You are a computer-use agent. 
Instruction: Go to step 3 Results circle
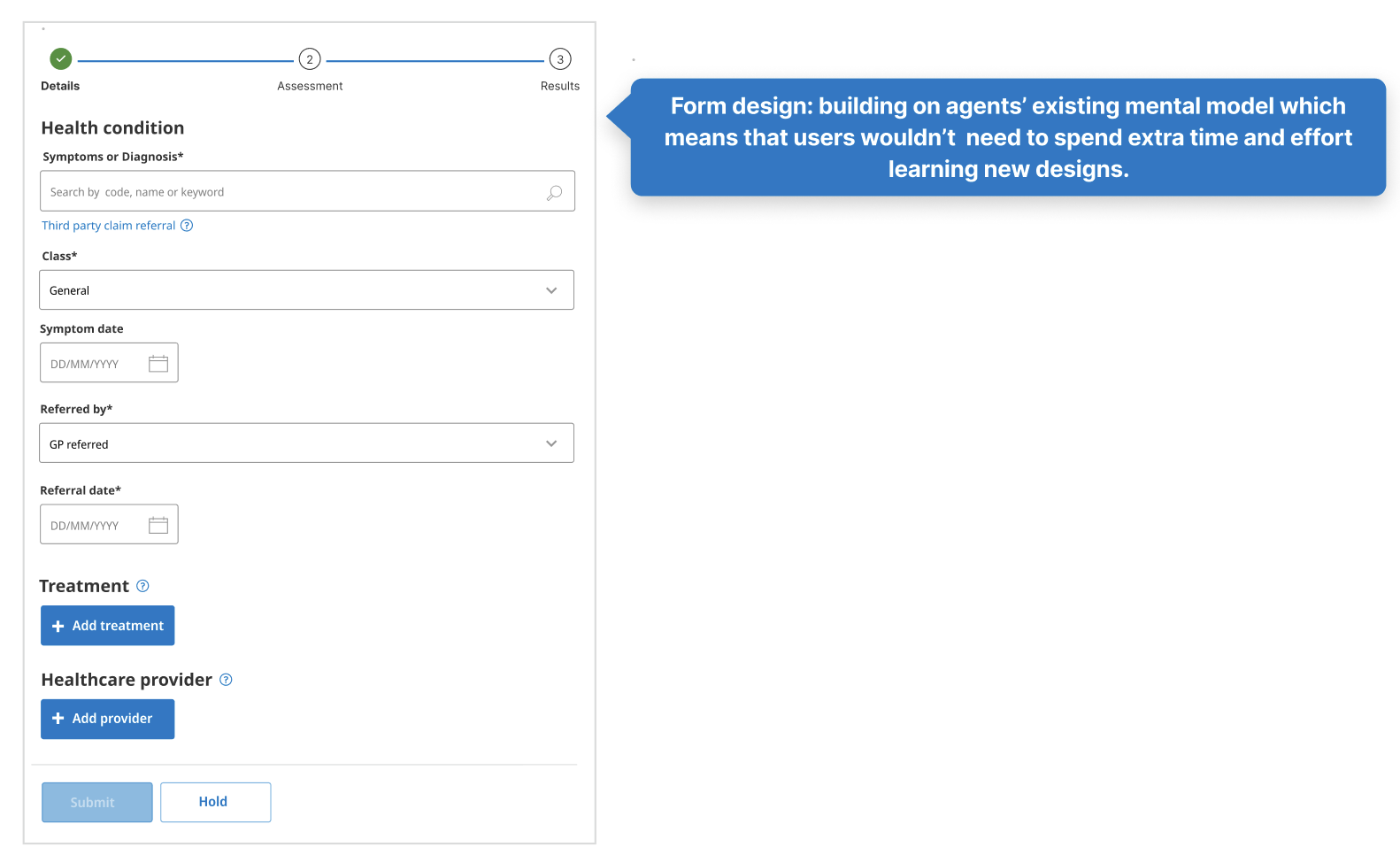(x=560, y=59)
